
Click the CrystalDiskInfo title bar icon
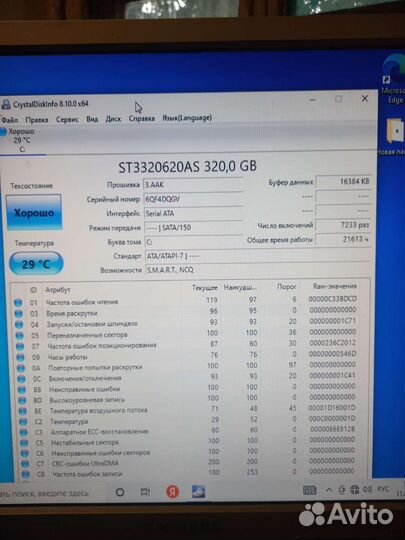[x=6, y=104]
